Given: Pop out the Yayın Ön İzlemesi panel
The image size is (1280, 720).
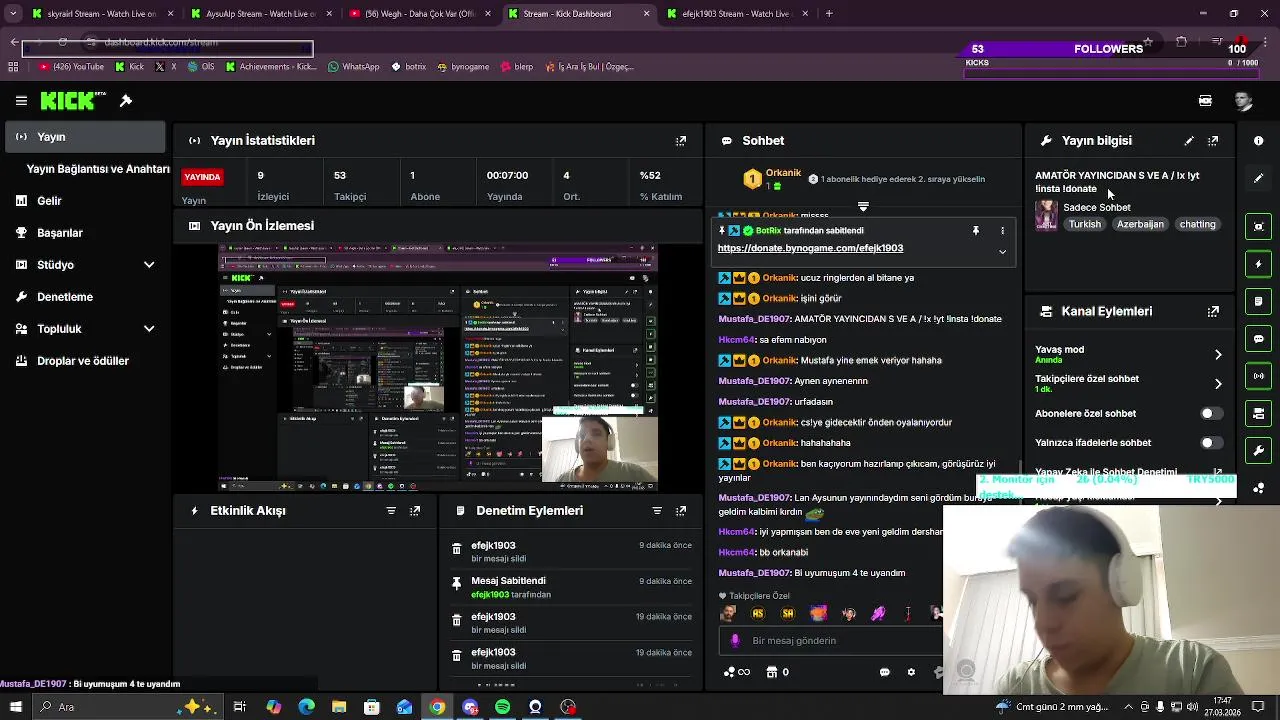Looking at the screenshot, I should (681, 226).
